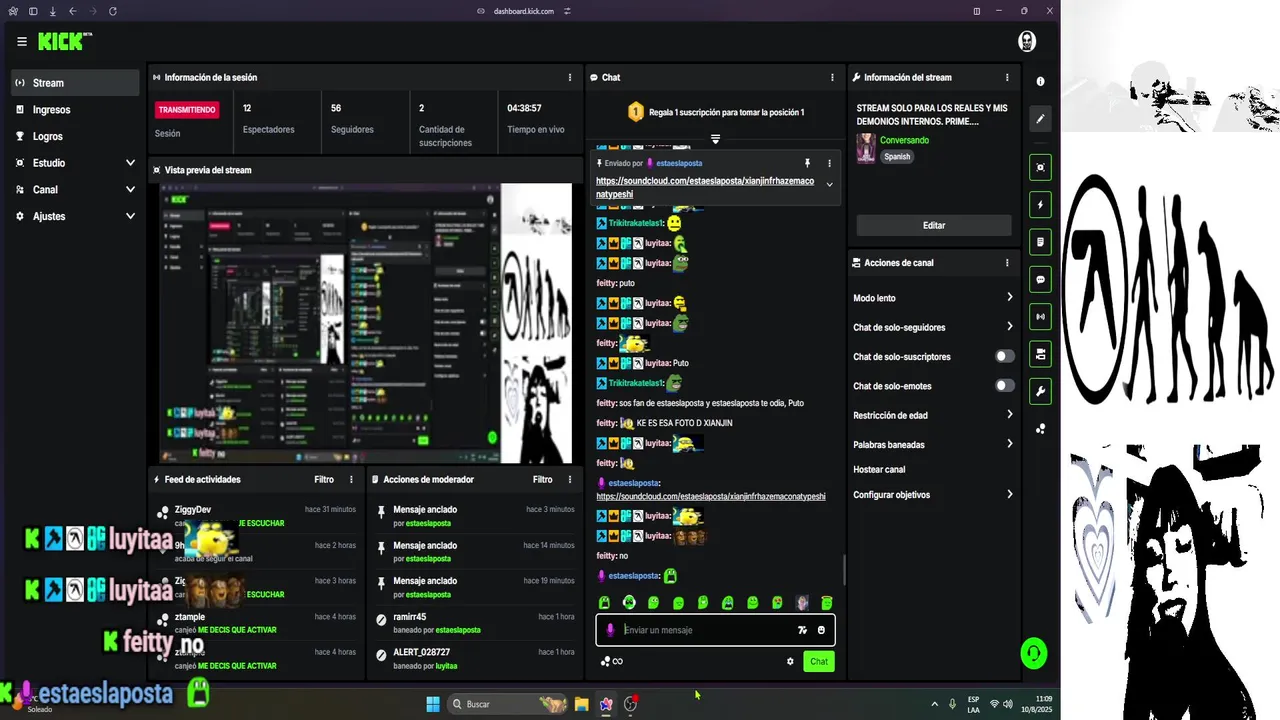Open Feed de actividades three-dot menu

(351, 479)
